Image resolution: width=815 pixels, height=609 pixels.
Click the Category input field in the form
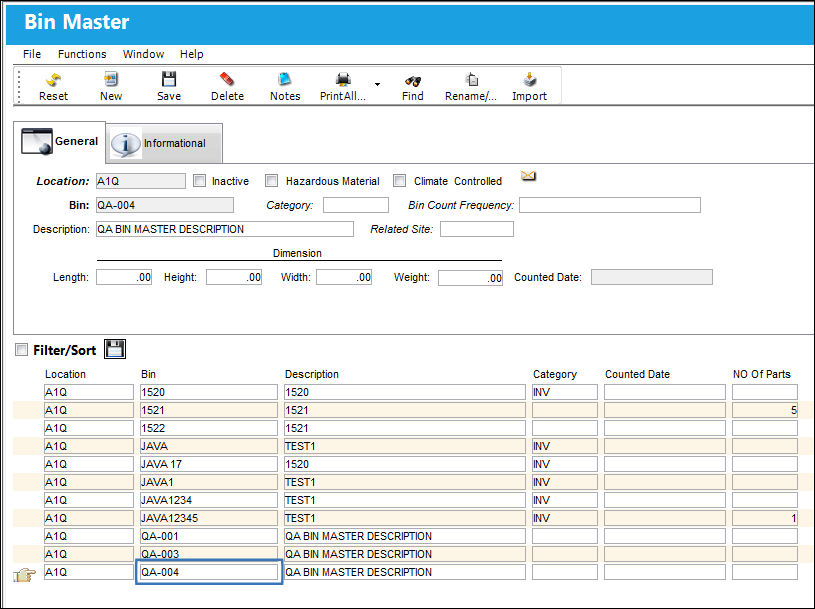[356, 205]
